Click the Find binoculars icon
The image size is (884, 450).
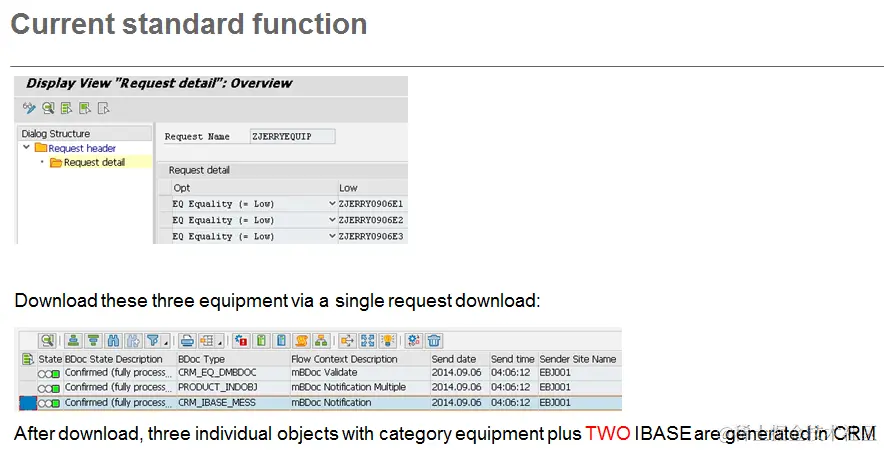click(x=113, y=341)
